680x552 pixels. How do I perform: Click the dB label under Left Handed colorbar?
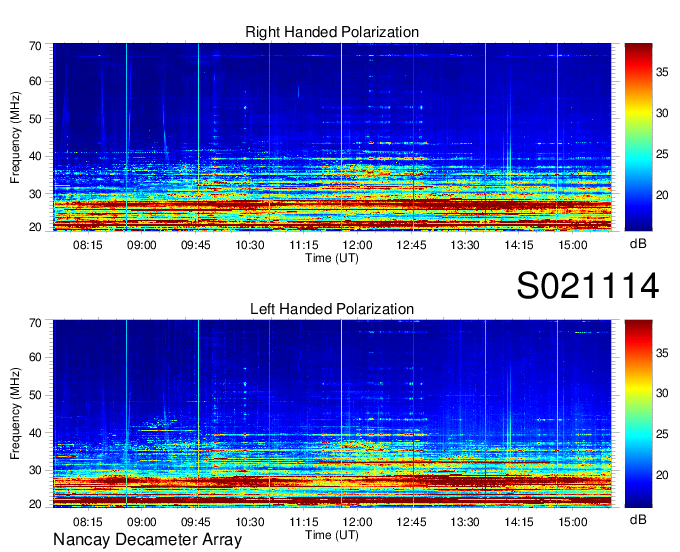[638, 519]
